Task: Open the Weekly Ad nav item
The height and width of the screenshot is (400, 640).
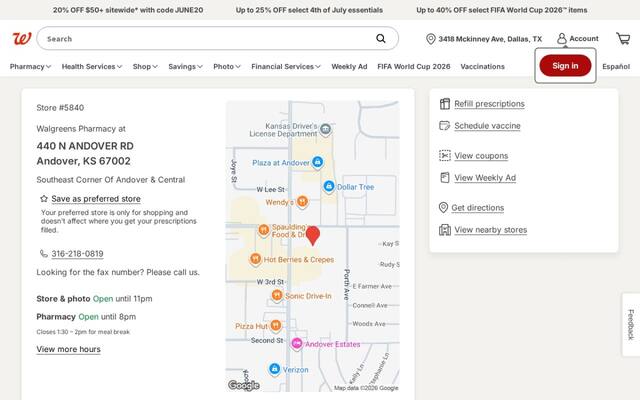Action: [x=349, y=67]
